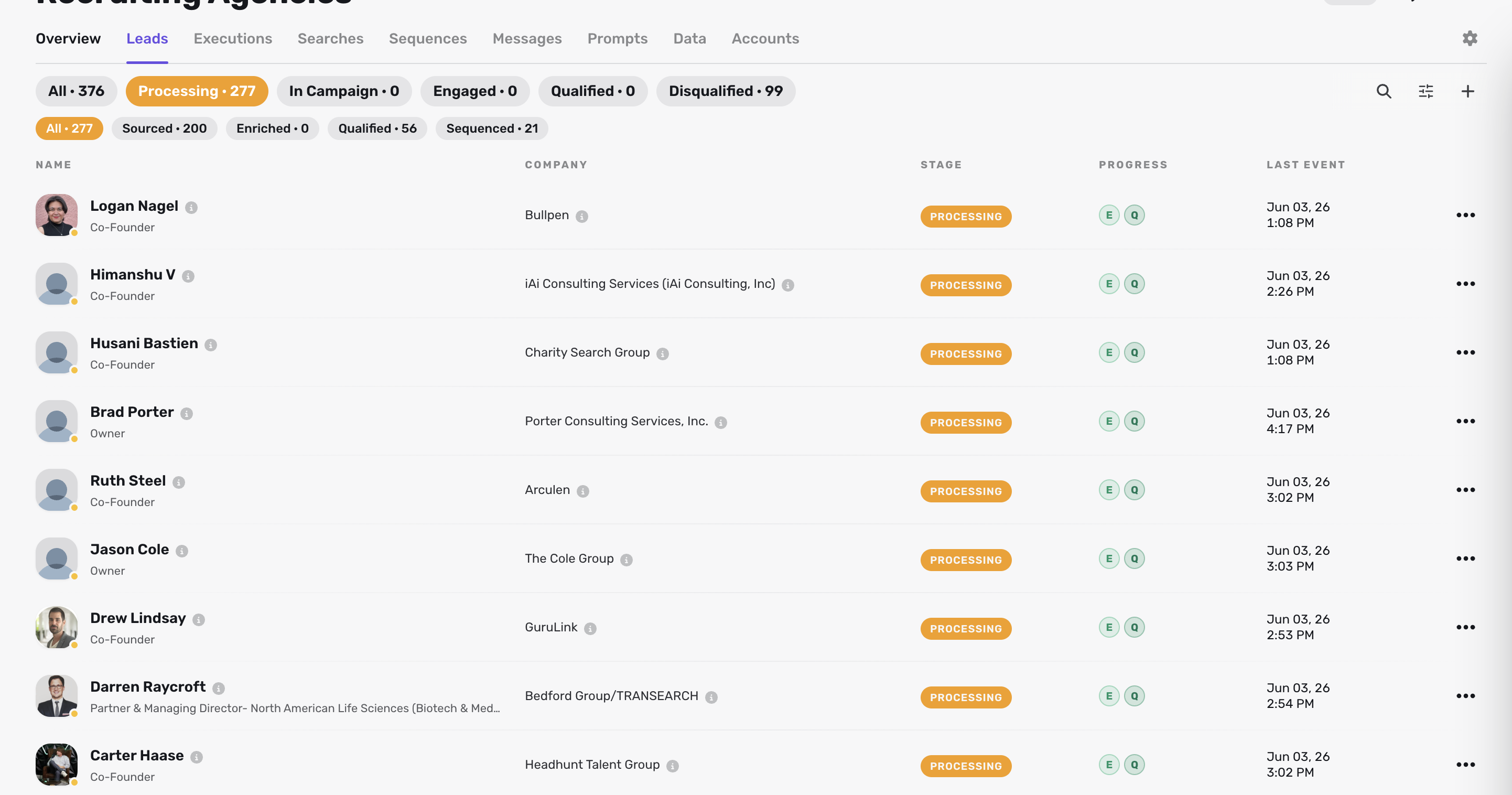1512x795 pixels.
Task: Click the E progress badge for Logan Nagel
Action: [1109, 215]
